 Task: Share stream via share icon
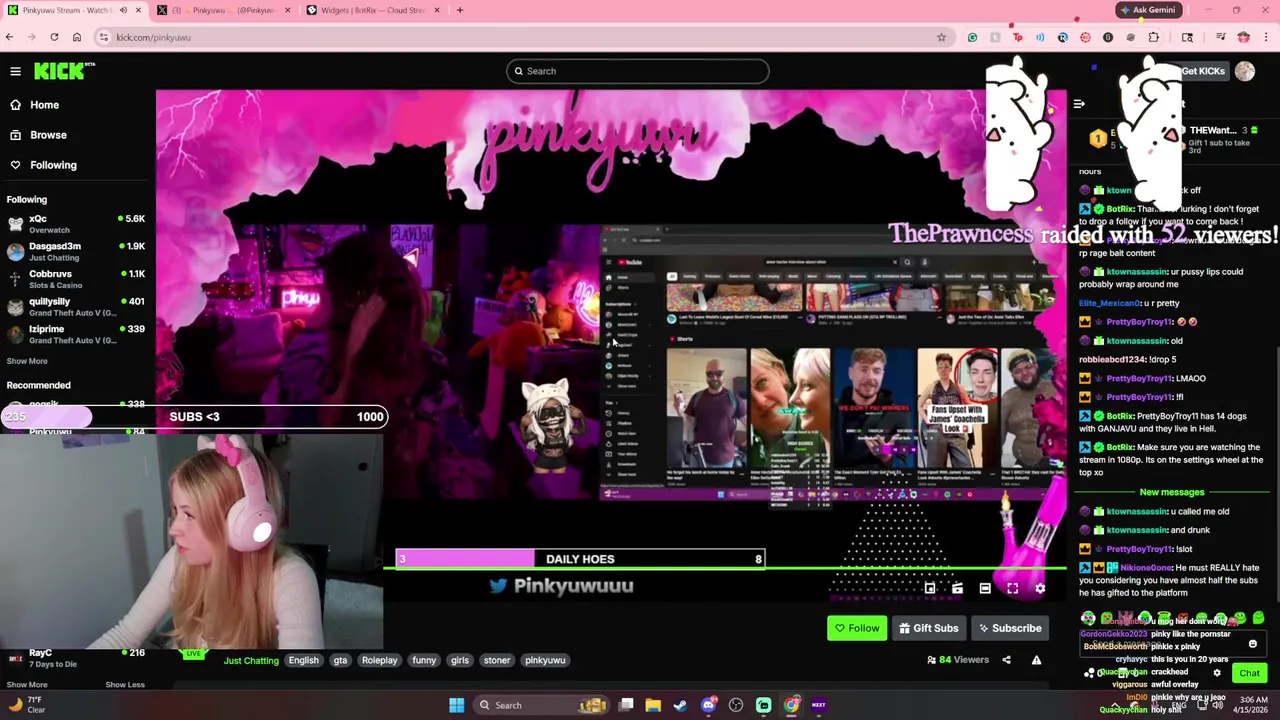(1006, 660)
